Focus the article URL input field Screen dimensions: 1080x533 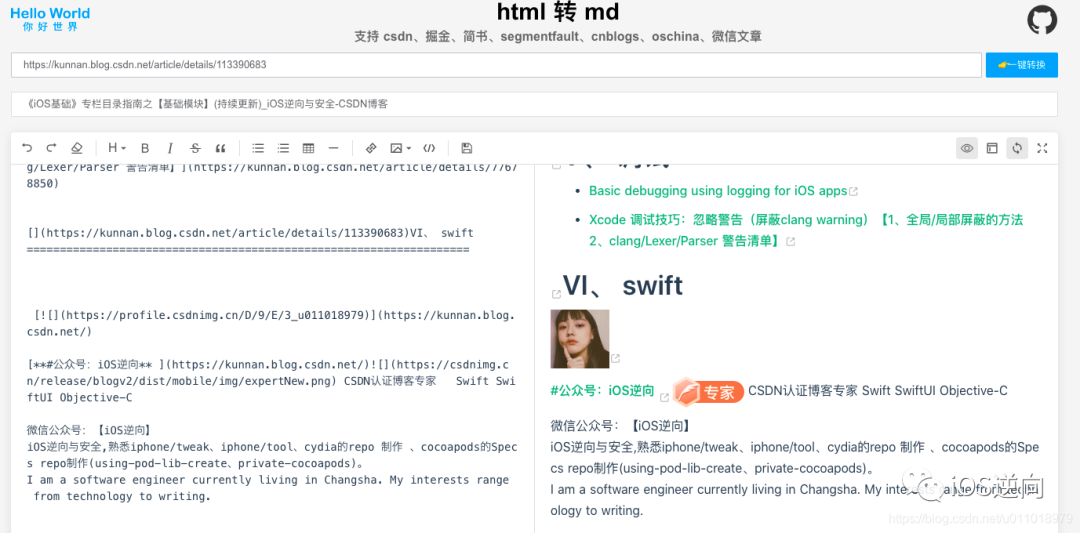(x=496, y=65)
